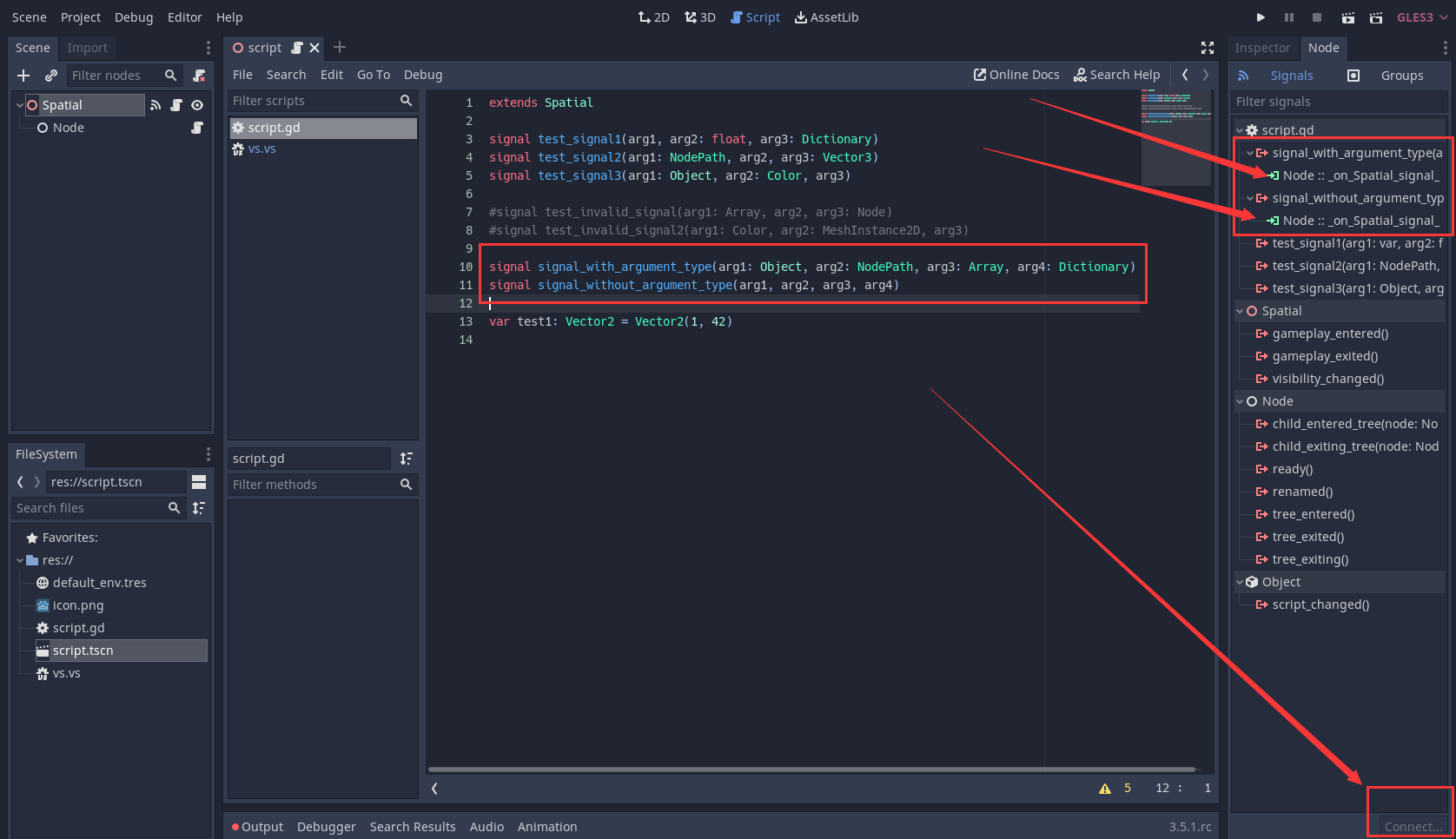Open Output bottom panel

click(257, 827)
